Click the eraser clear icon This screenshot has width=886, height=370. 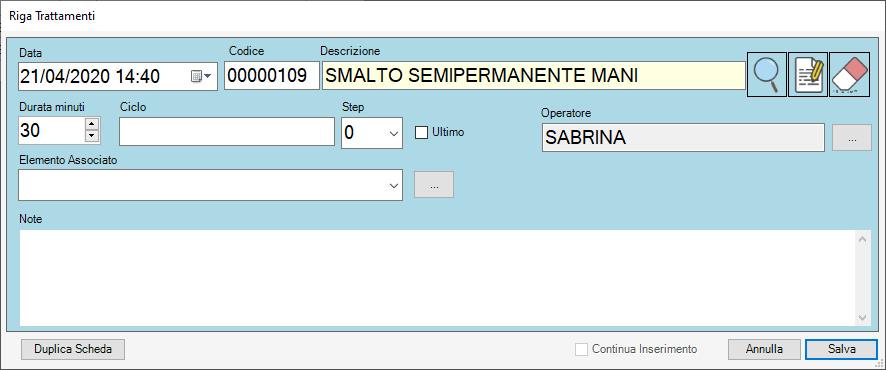coord(849,75)
